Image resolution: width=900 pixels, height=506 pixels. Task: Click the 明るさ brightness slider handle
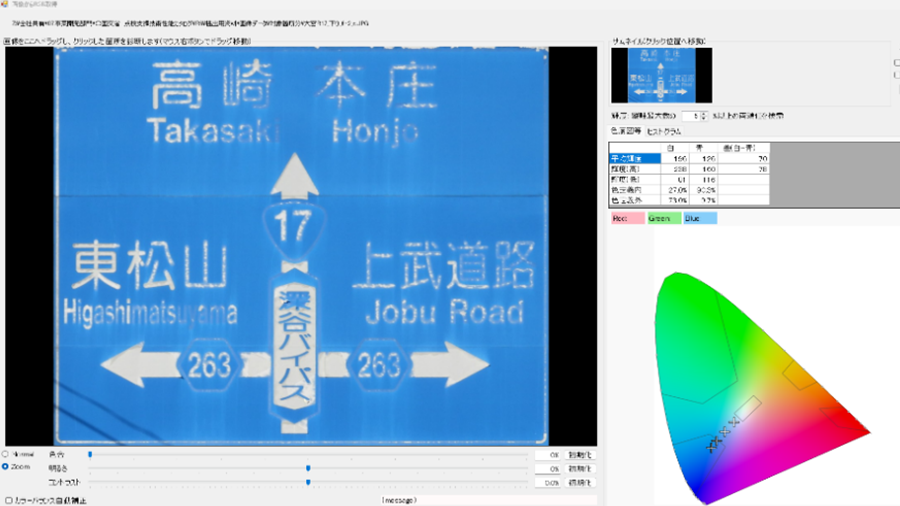308,467
